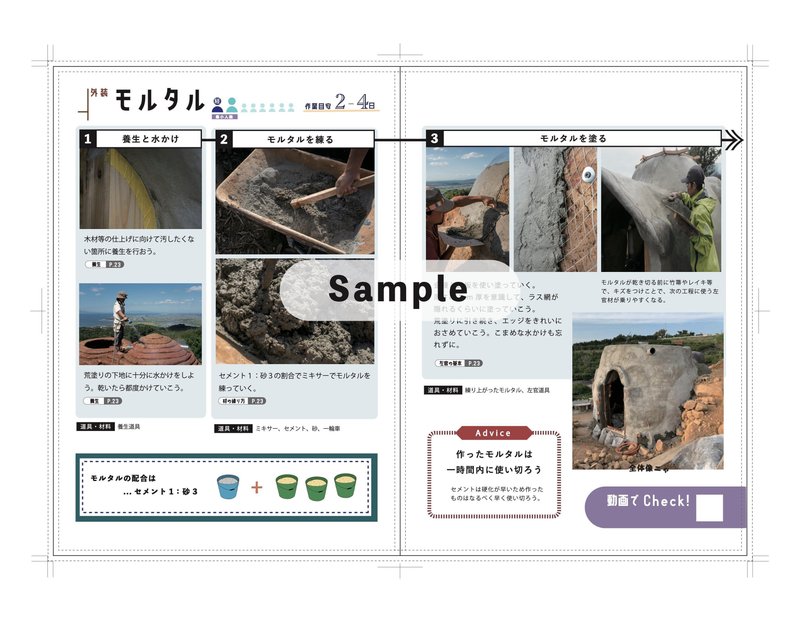The height and width of the screenshot is (622, 800).
Task: Click the caption 全体像 under dome photo
Action: [x=647, y=468]
